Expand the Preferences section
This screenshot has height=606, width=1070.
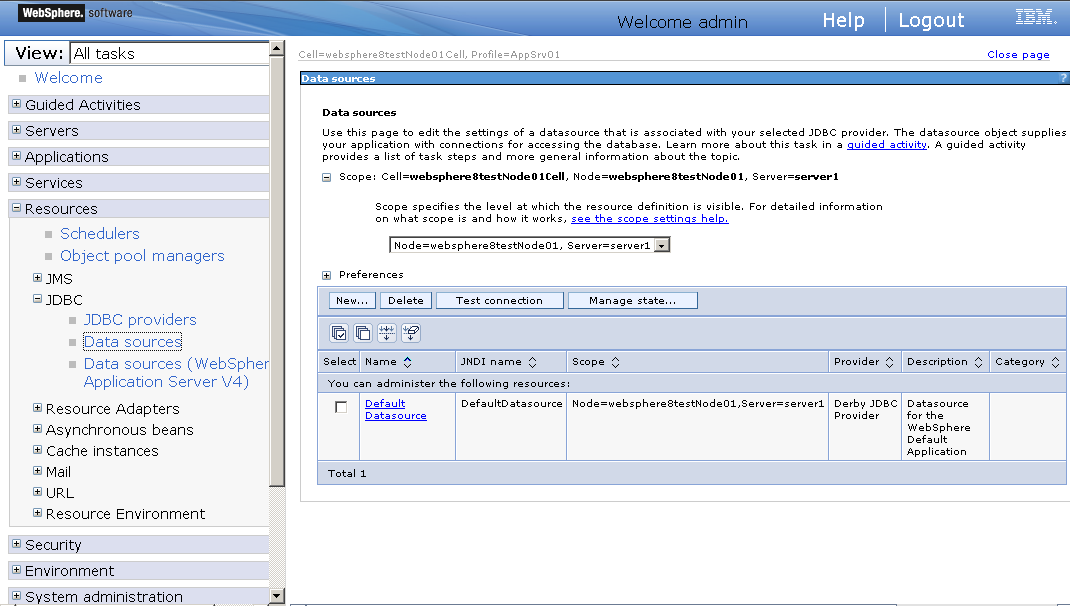[x=325, y=273]
